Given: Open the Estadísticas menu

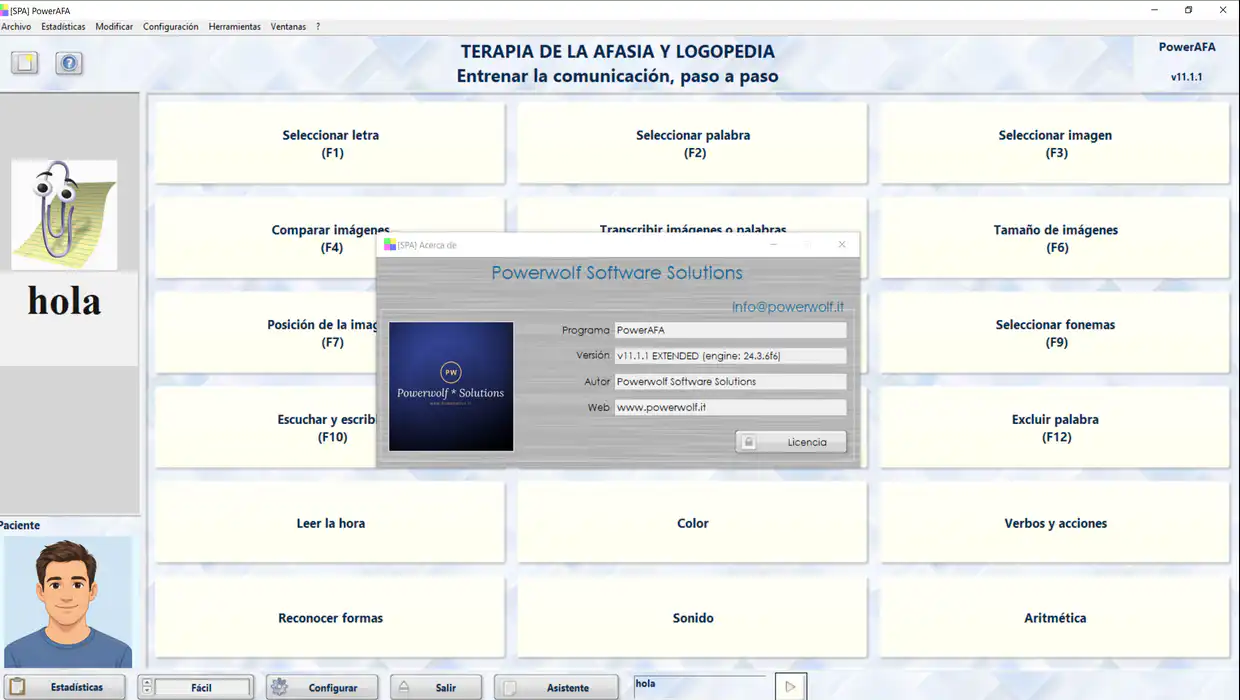Looking at the screenshot, I should pyautogui.click(x=63, y=27).
